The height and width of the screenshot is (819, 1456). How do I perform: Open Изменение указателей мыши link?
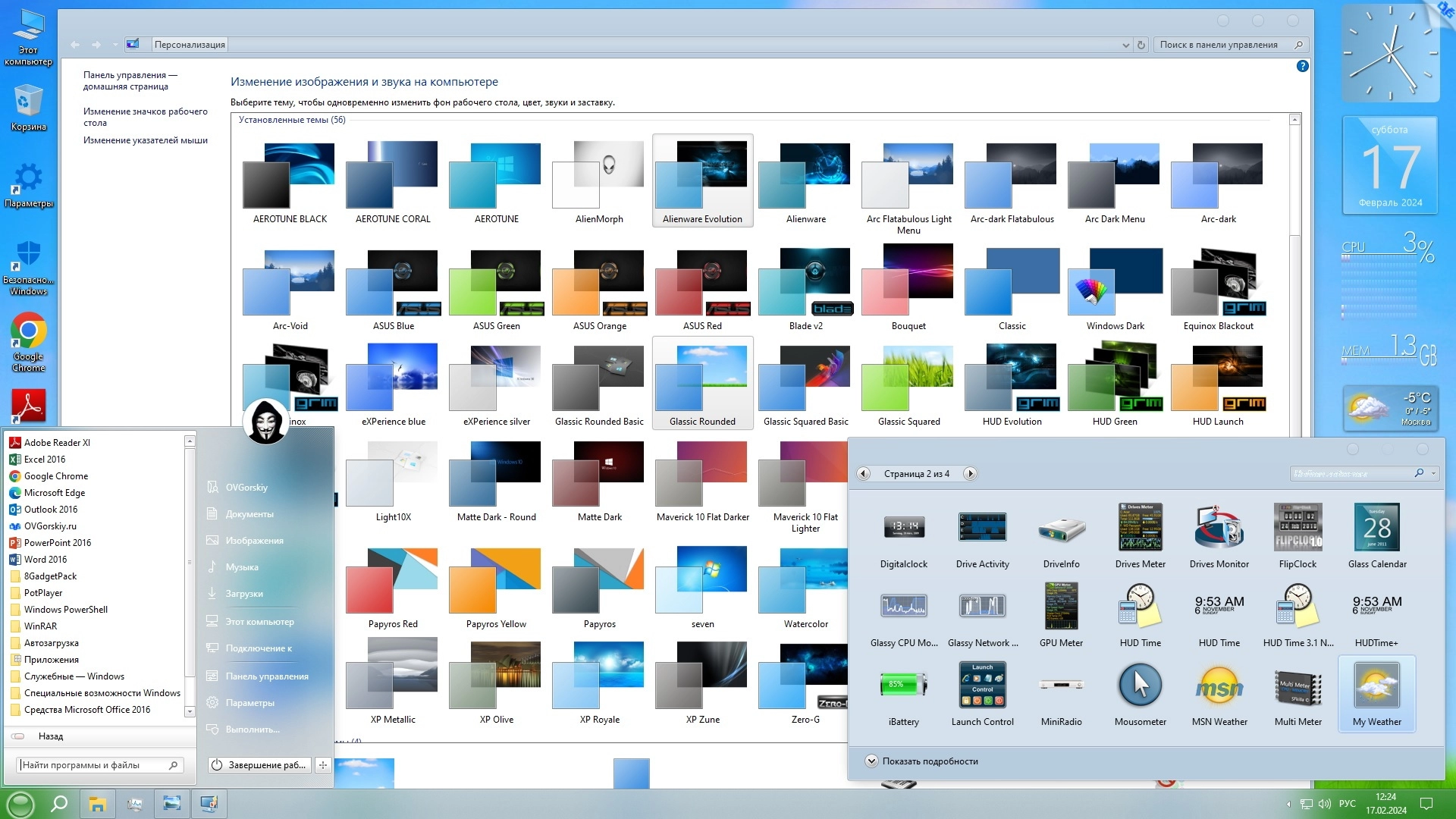pos(145,140)
